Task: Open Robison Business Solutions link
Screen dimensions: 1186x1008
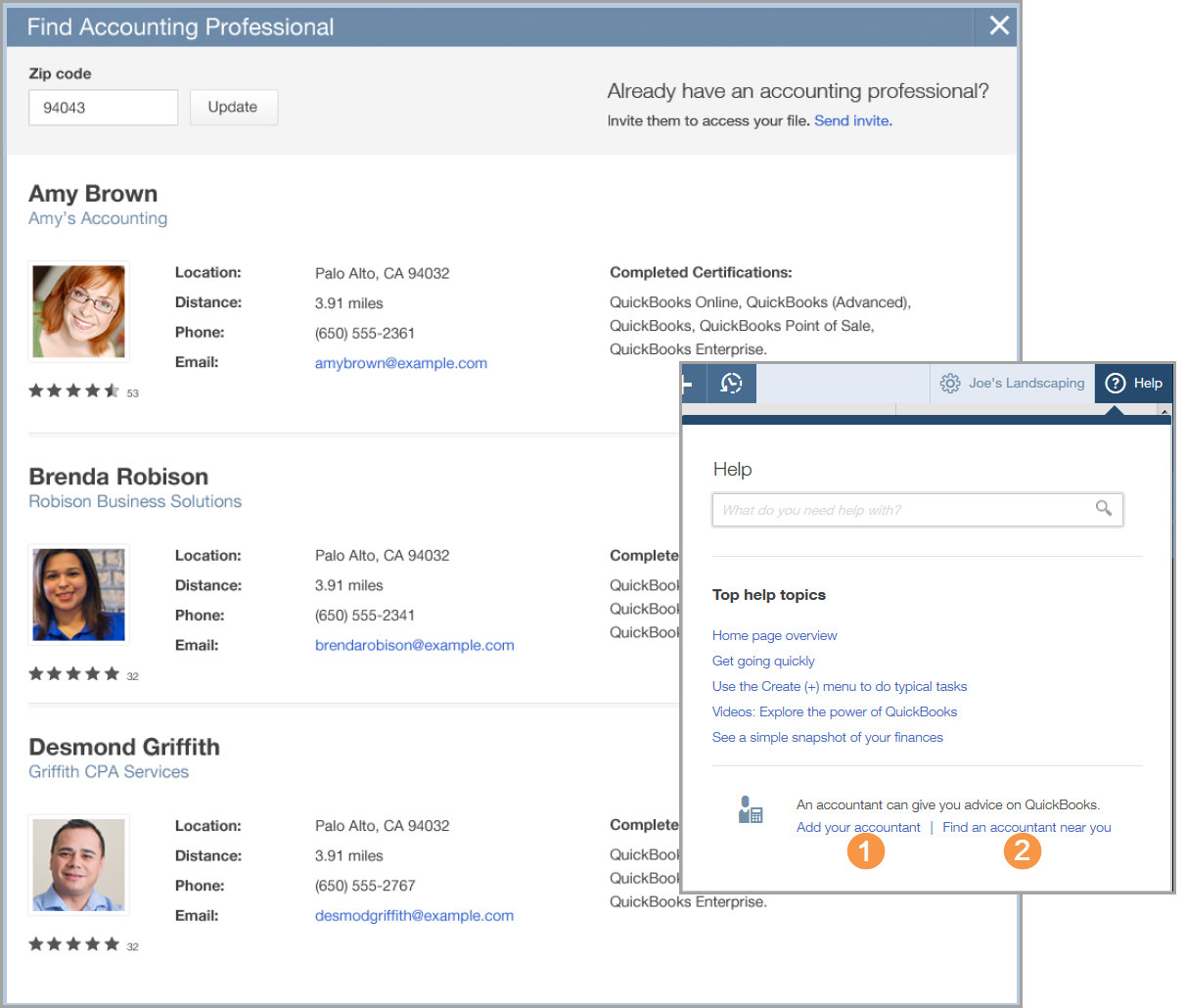Action: [135, 501]
